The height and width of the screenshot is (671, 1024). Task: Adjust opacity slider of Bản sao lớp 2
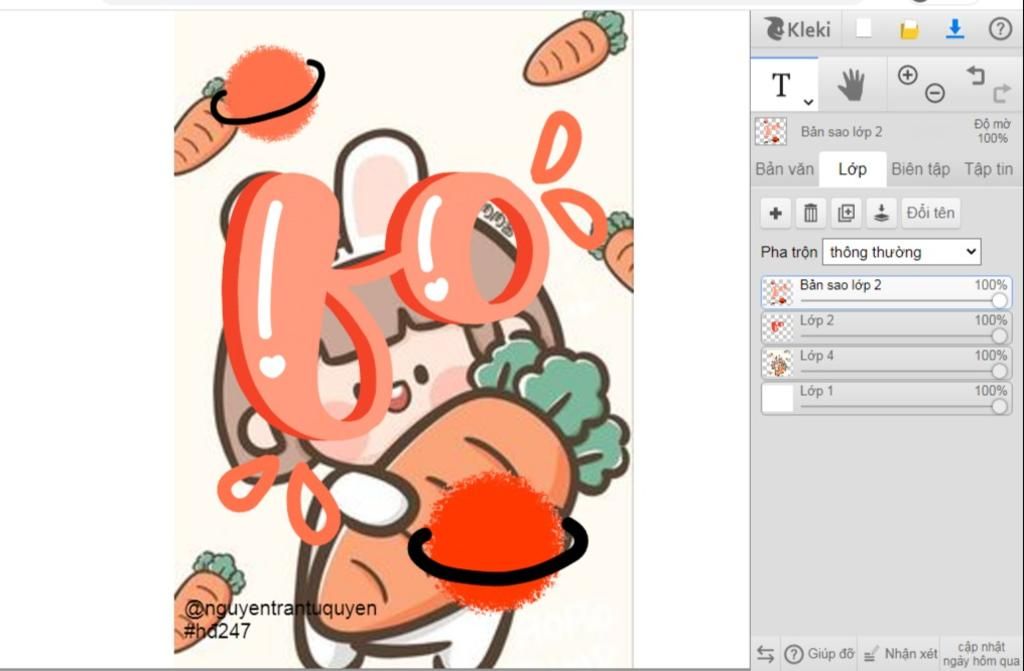pyautogui.click(x=999, y=300)
